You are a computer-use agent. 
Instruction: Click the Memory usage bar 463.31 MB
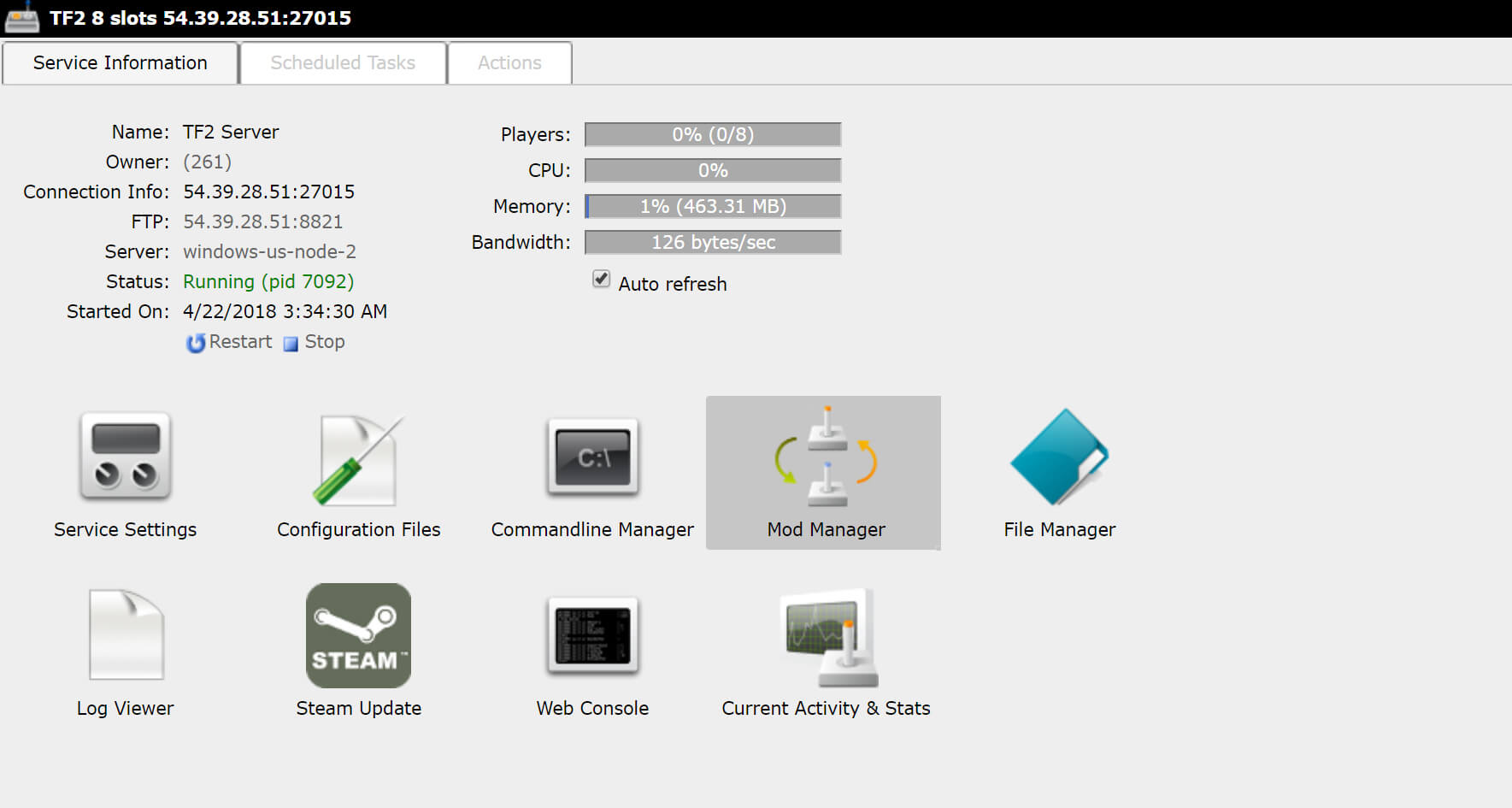pyautogui.click(x=713, y=206)
